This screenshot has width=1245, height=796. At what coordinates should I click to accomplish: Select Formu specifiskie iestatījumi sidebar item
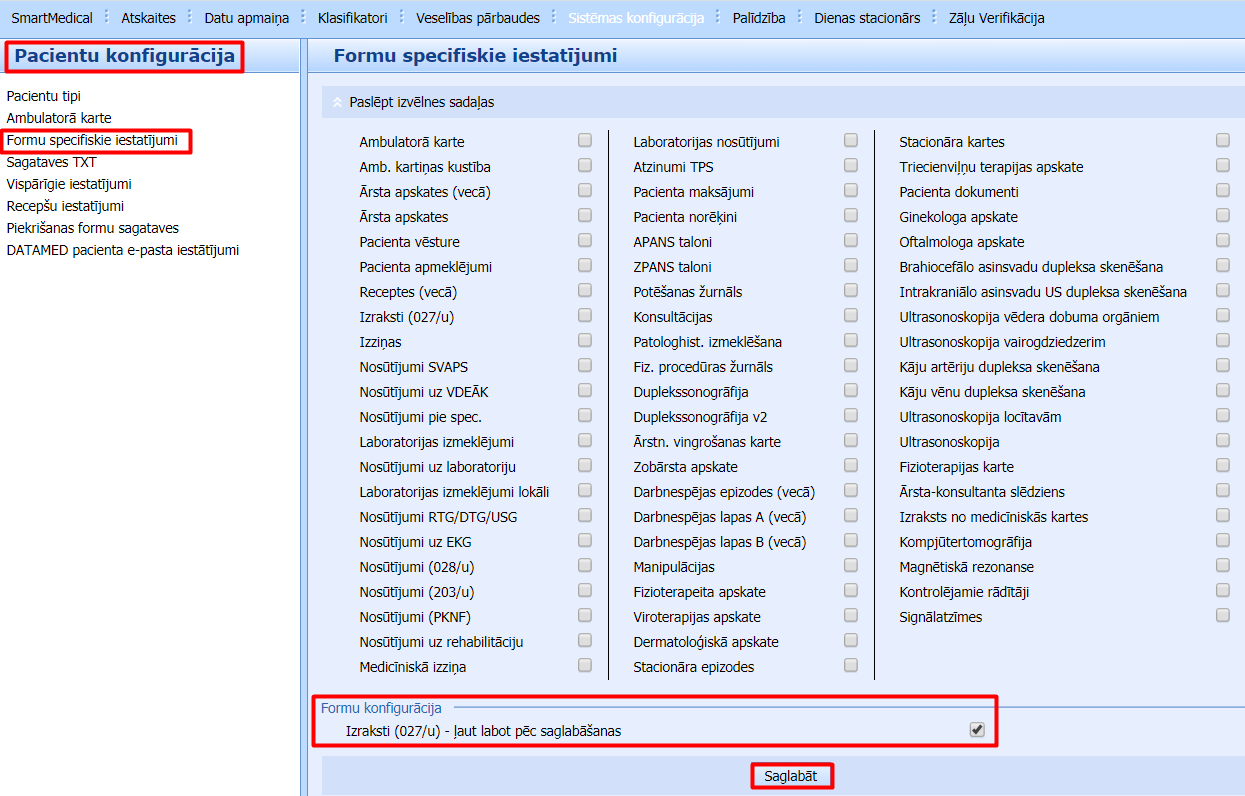[x=92, y=140]
